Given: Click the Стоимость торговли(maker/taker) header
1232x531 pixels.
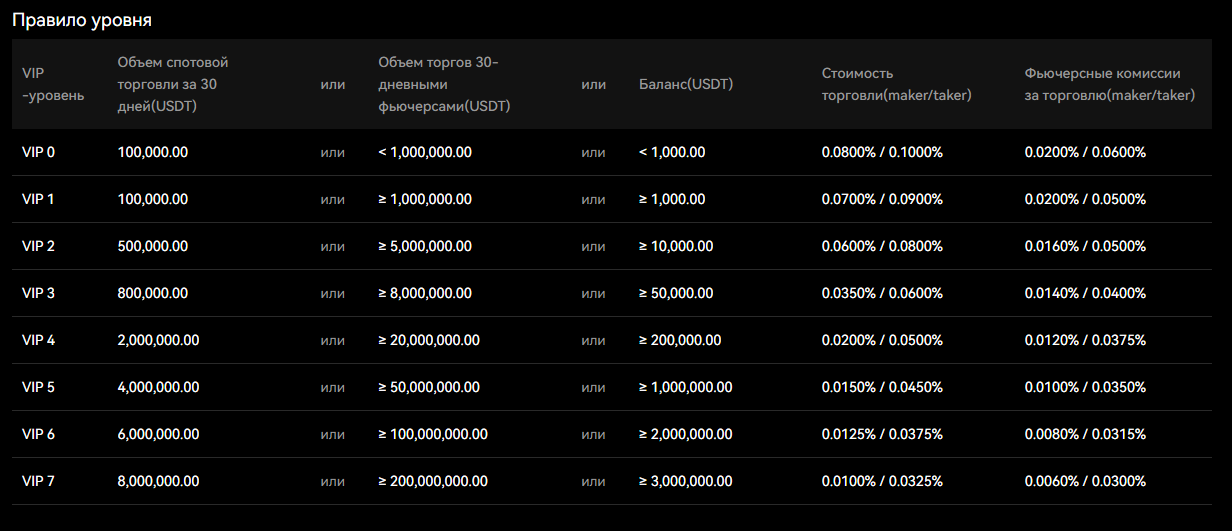Looking at the screenshot, I should point(896,84).
